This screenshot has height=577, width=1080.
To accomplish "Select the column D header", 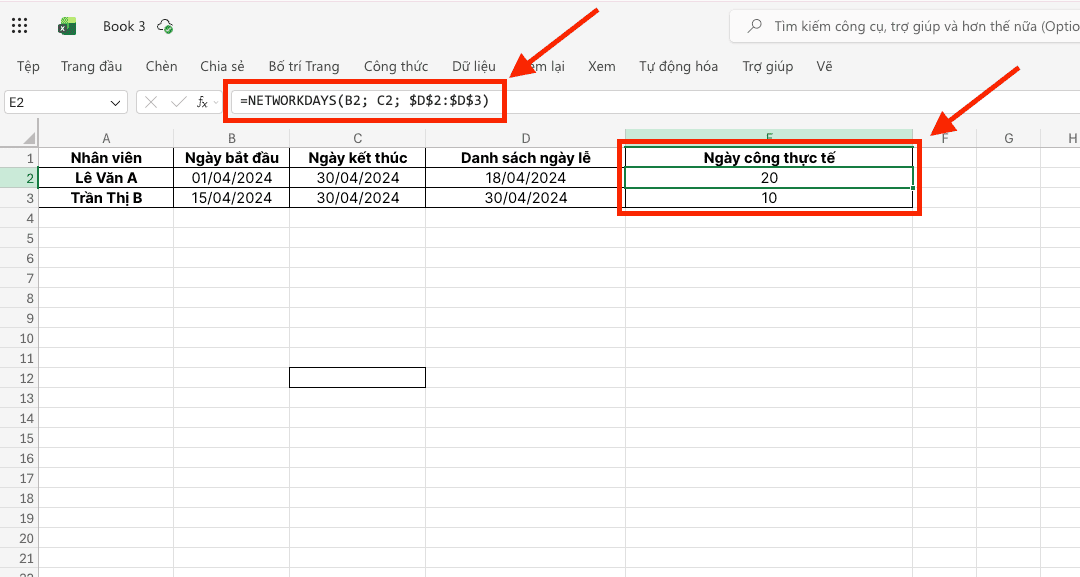I will tap(525, 138).
